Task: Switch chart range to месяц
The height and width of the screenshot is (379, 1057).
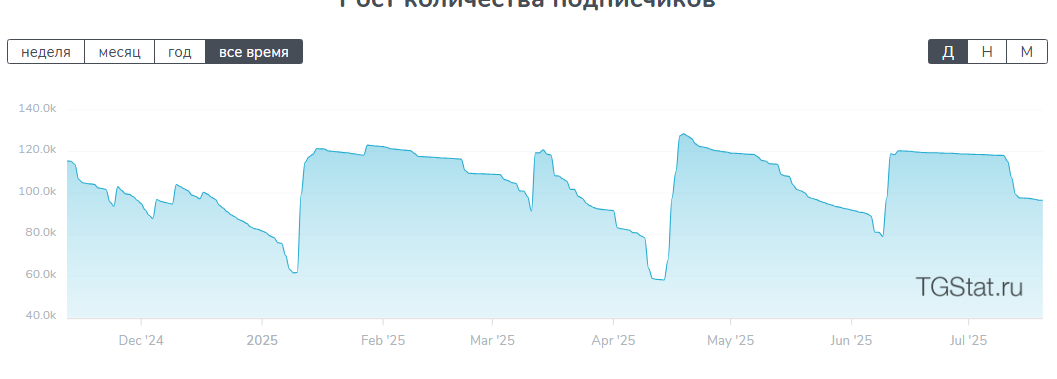Action: pyautogui.click(x=119, y=52)
